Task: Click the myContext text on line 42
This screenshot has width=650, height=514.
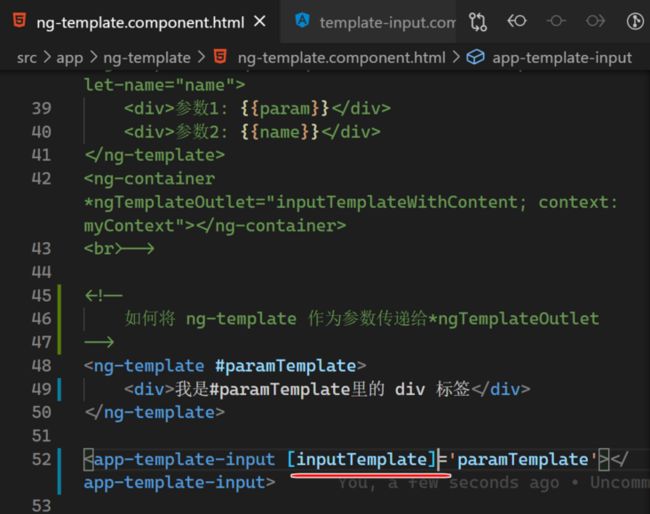Action: 129,226
